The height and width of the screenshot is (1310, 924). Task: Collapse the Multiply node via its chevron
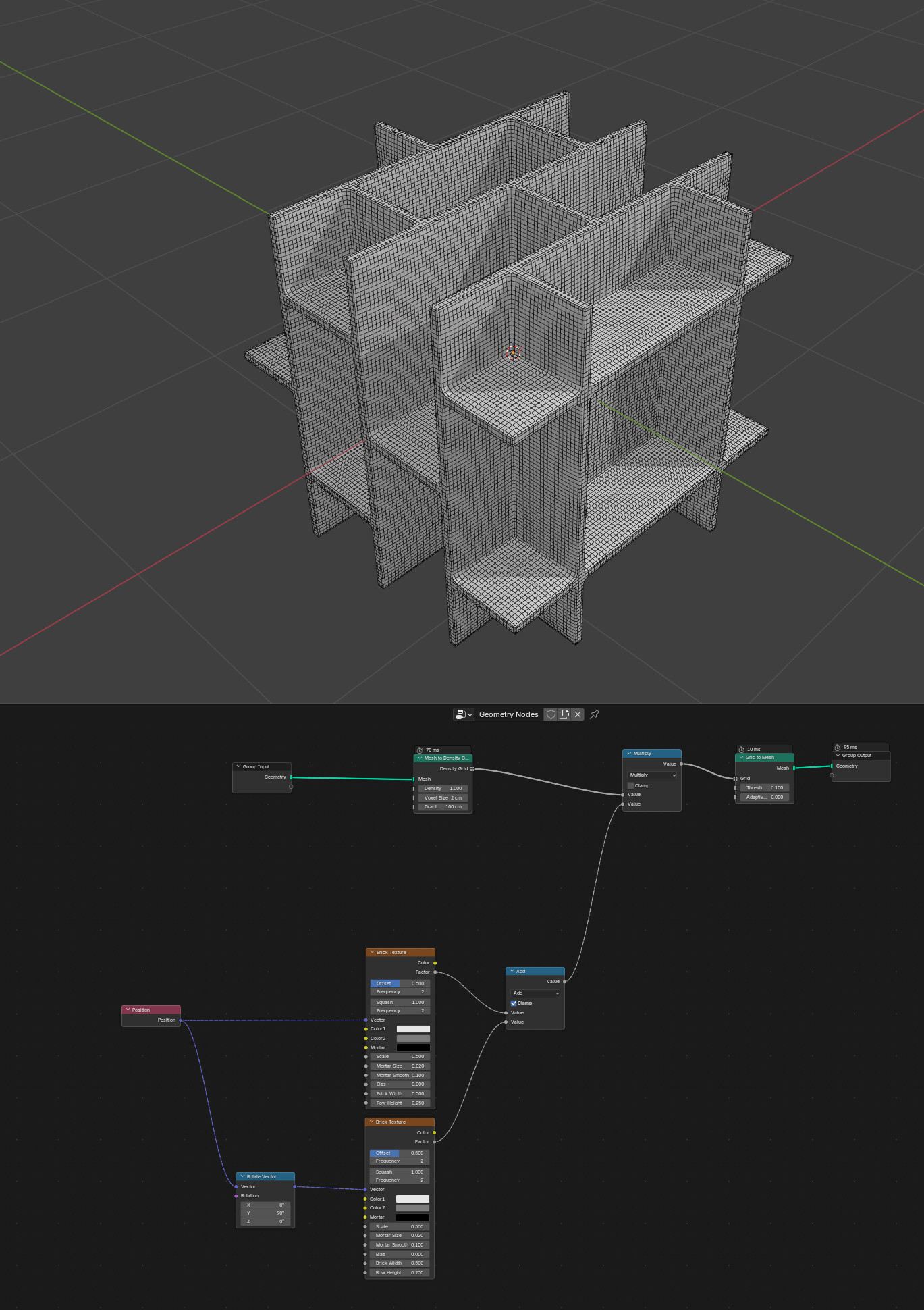point(629,753)
